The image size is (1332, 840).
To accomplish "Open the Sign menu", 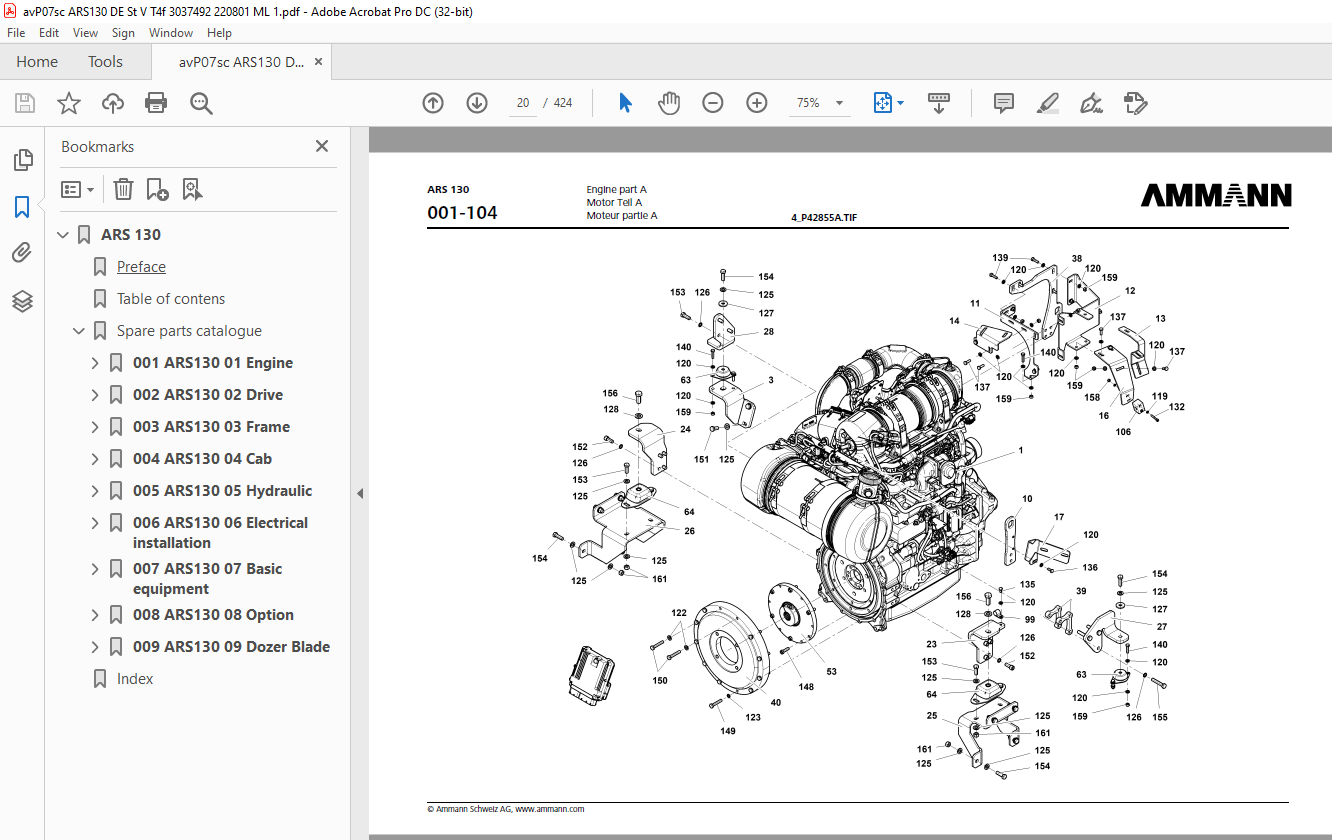I will 123,33.
